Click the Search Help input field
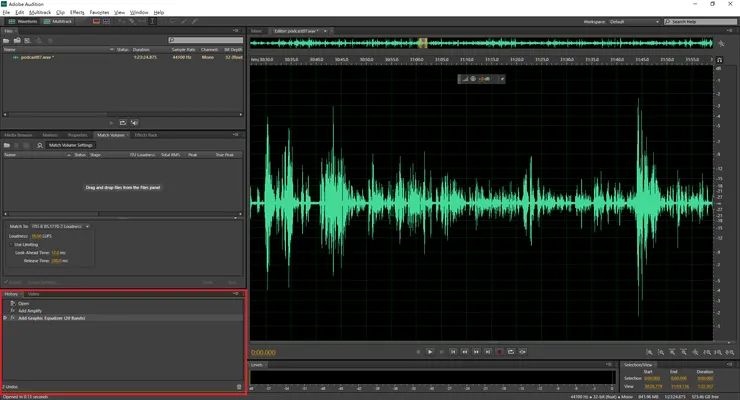 click(698, 20)
